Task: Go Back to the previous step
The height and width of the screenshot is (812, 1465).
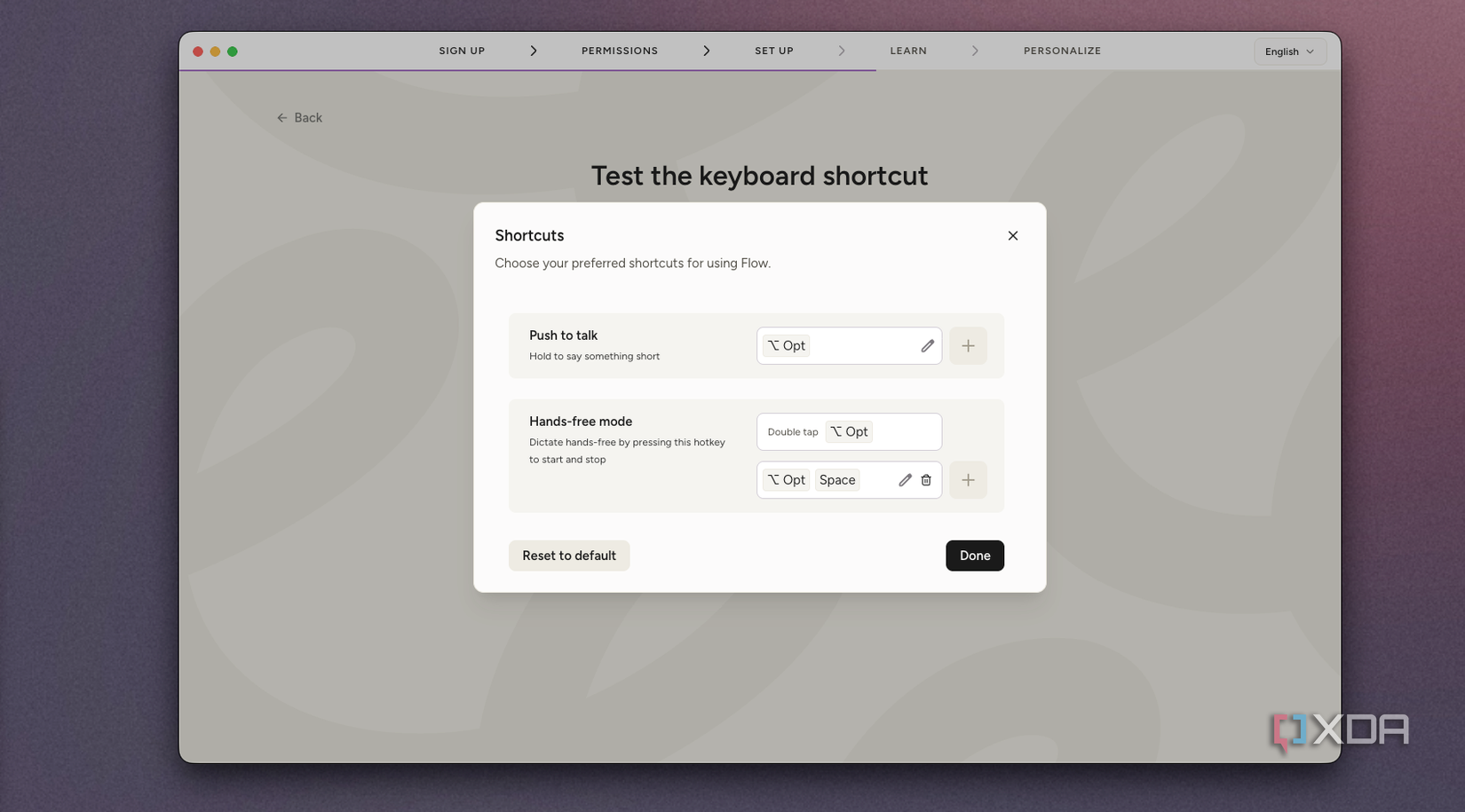Action: [299, 117]
